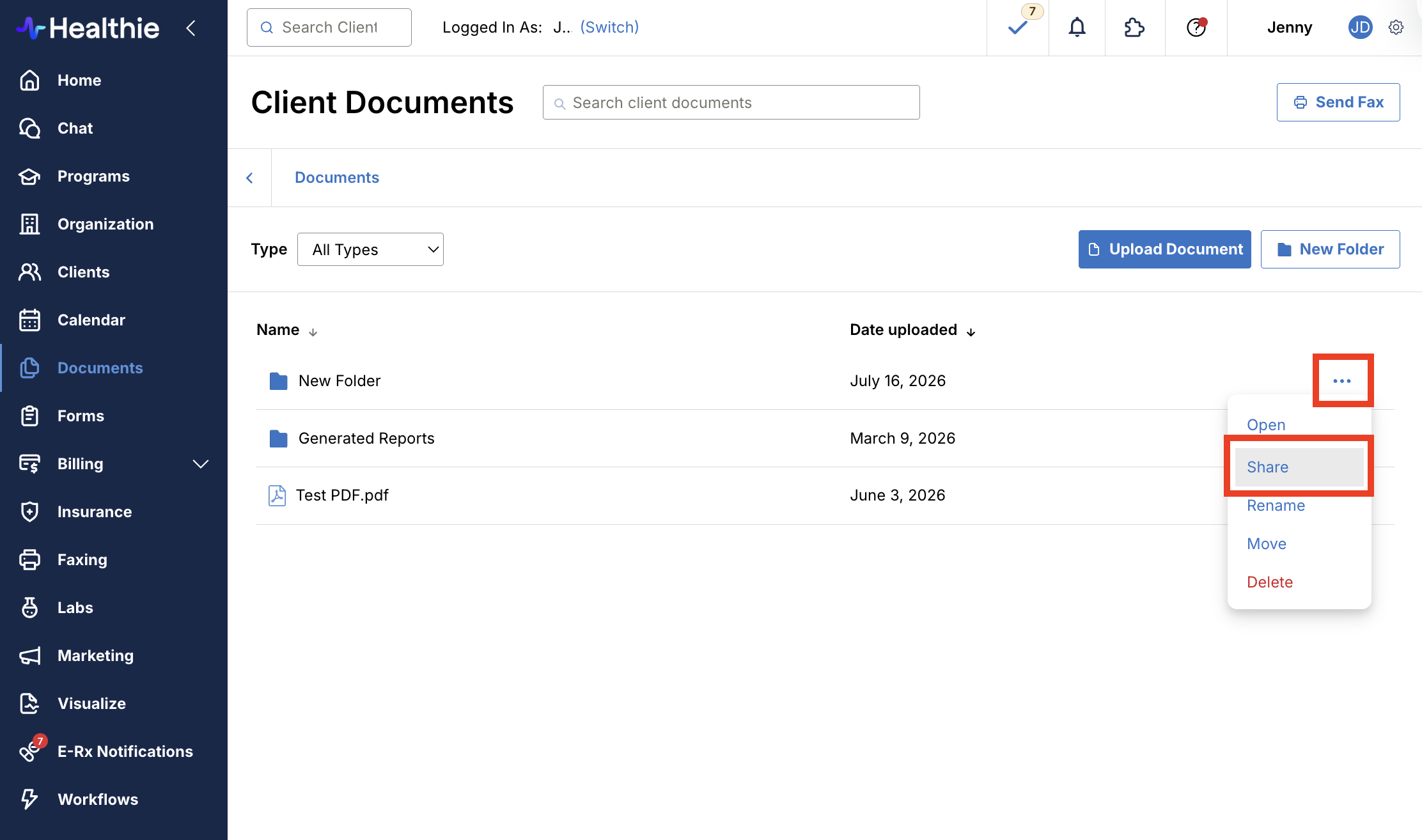The image size is (1422, 840).
Task: Open Faxing from the sidebar
Action: [x=82, y=560]
